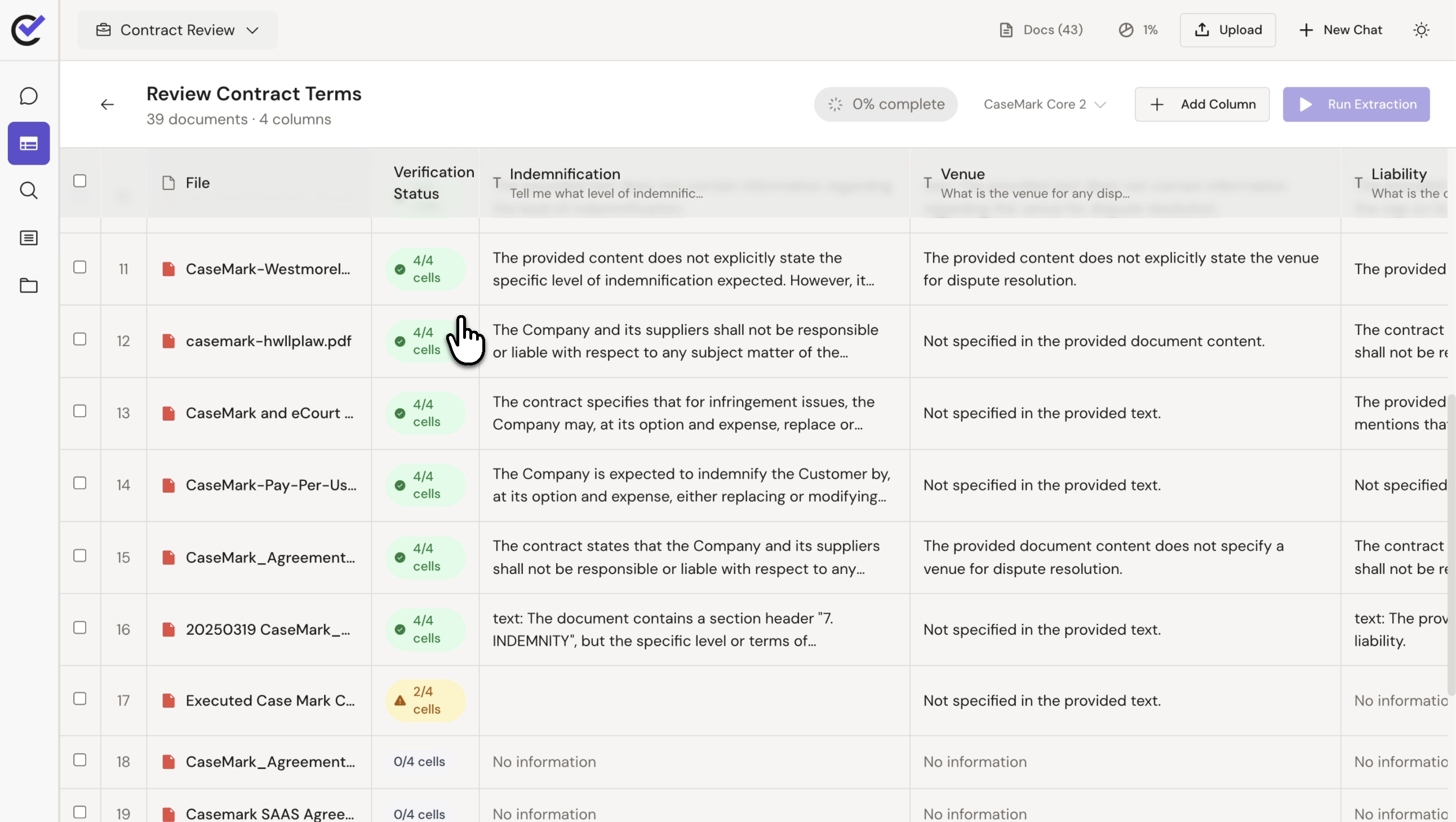
Task: Click the usage 1% indicator icon
Action: point(1125,30)
